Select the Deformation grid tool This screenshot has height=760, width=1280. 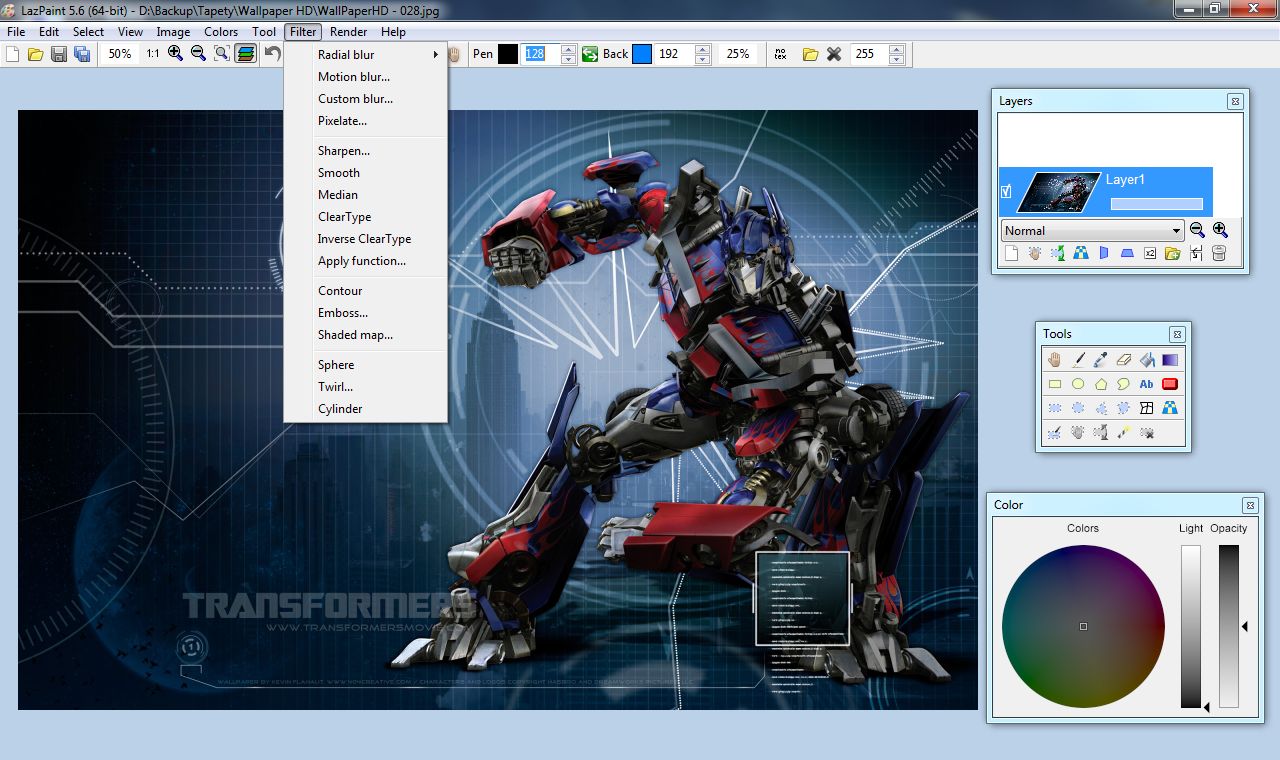point(1147,408)
